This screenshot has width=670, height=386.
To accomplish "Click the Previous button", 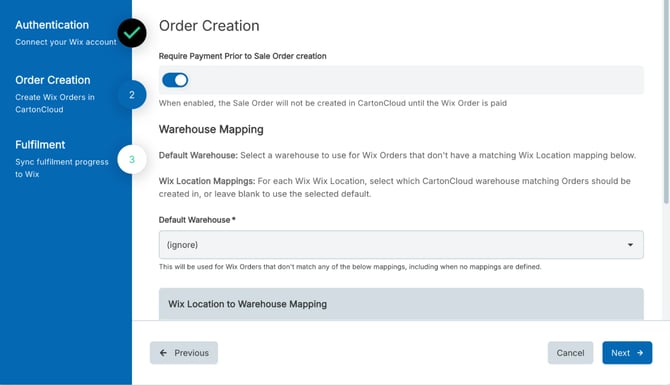I will point(184,353).
